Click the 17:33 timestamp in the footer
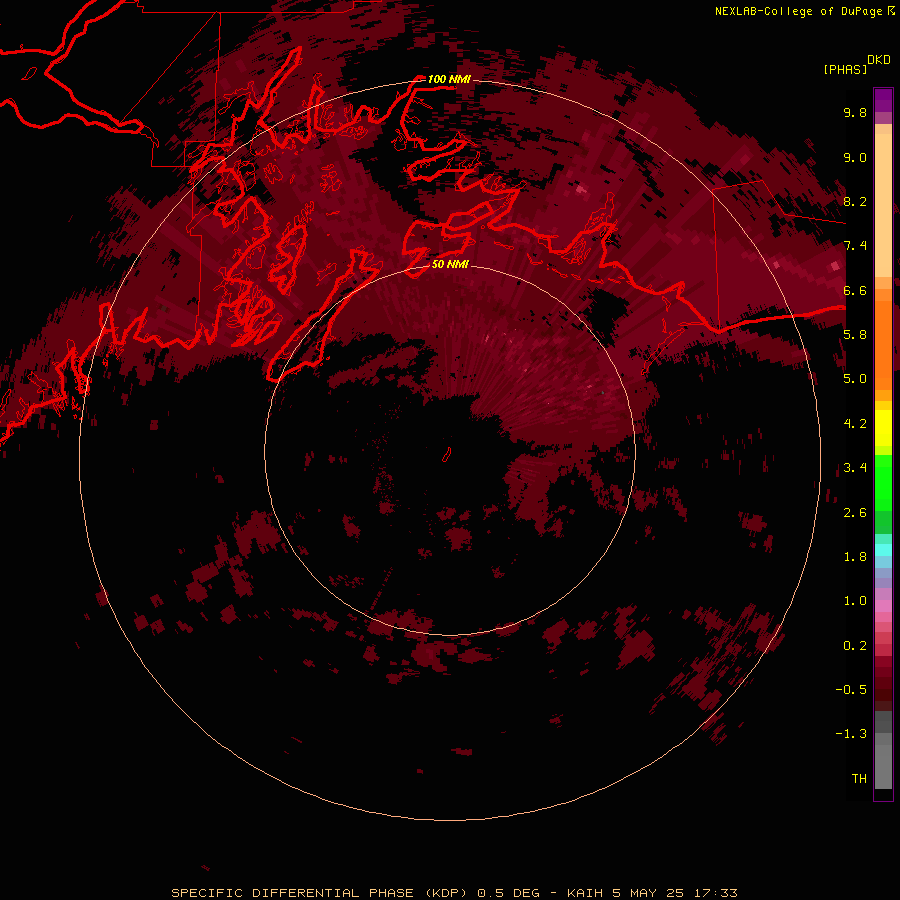The width and height of the screenshot is (900, 900). tap(715, 893)
